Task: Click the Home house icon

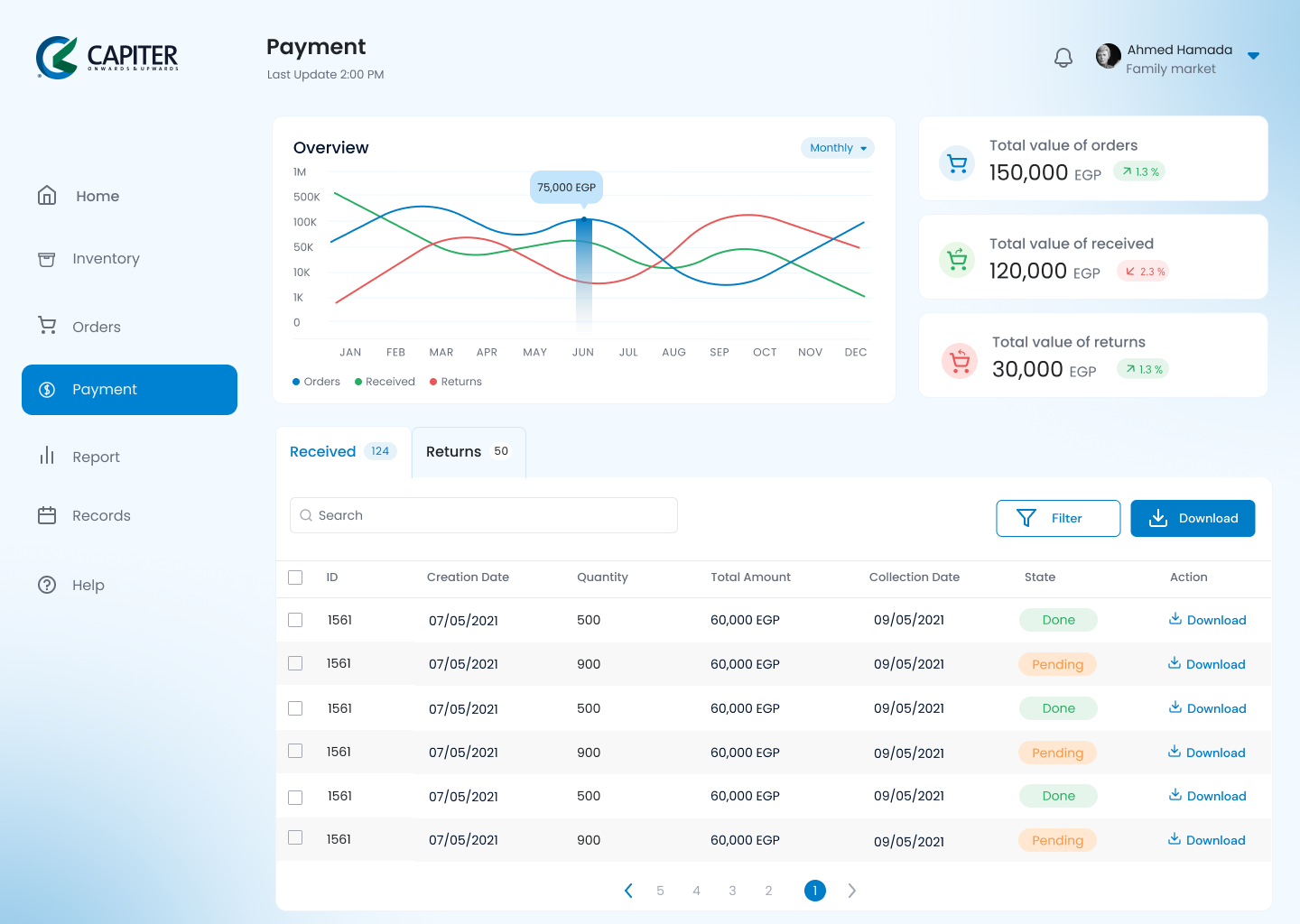Action: (x=47, y=195)
